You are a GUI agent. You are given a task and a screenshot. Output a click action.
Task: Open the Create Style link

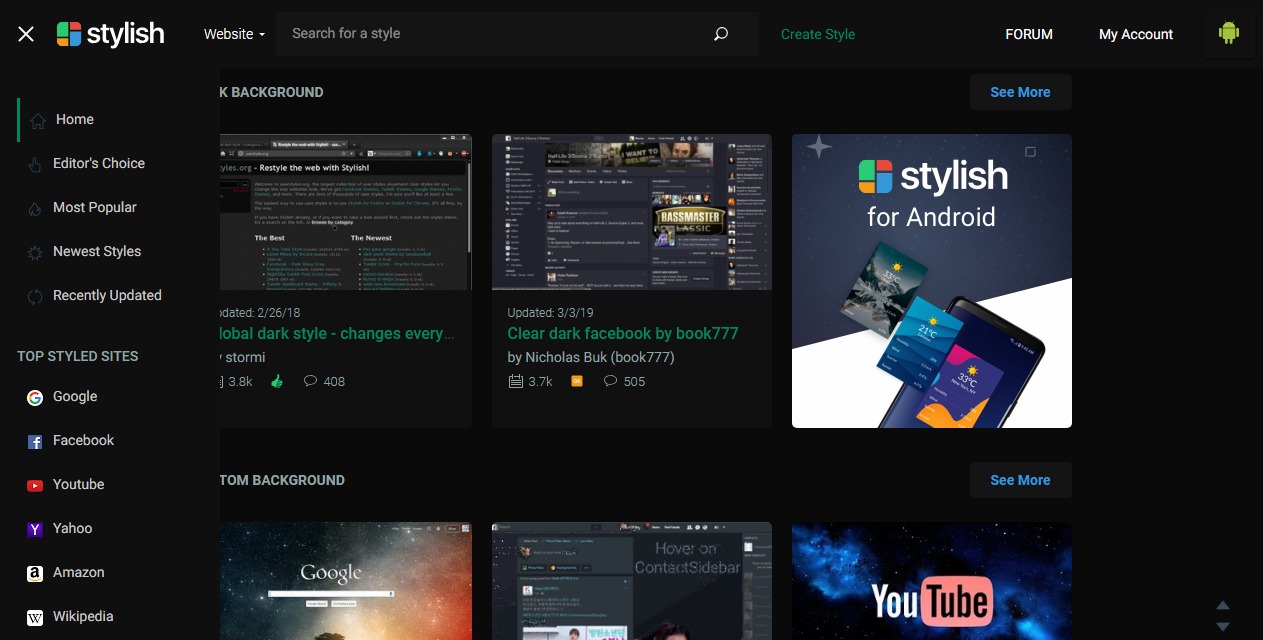click(818, 34)
